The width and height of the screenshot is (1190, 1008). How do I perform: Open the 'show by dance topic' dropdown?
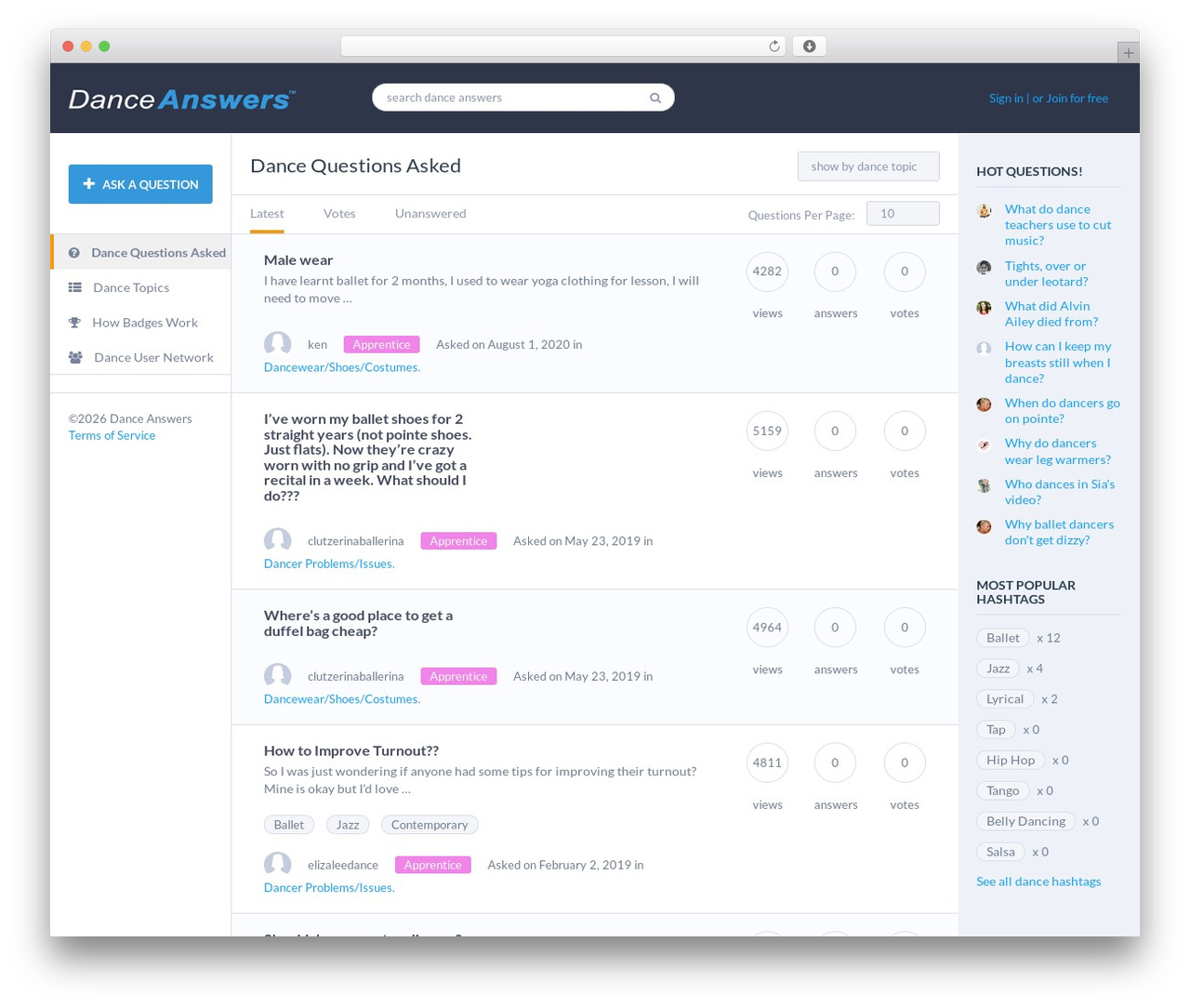pyautogui.click(x=868, y=166)
